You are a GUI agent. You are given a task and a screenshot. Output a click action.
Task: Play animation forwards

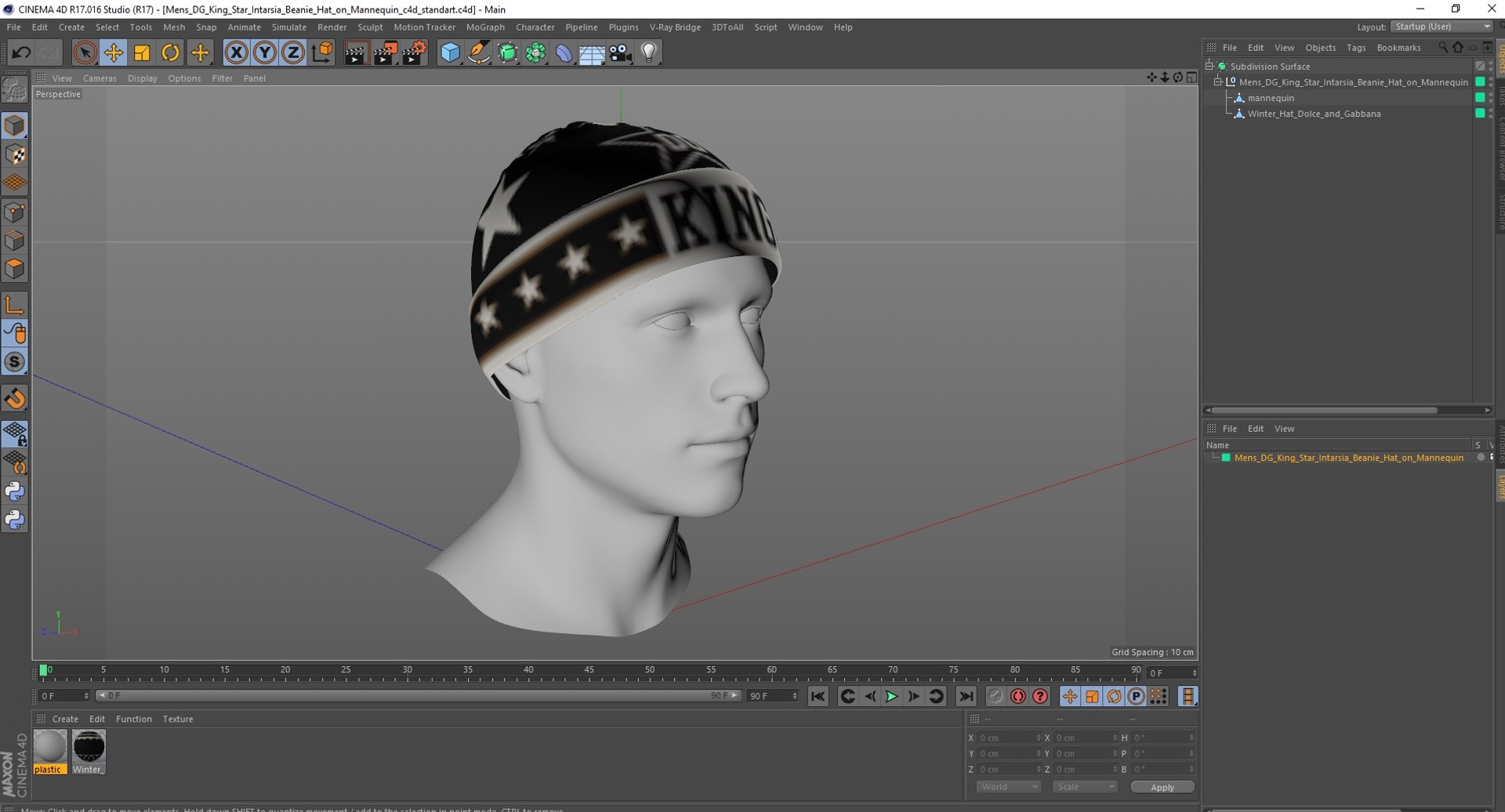[x=891, y=696]
